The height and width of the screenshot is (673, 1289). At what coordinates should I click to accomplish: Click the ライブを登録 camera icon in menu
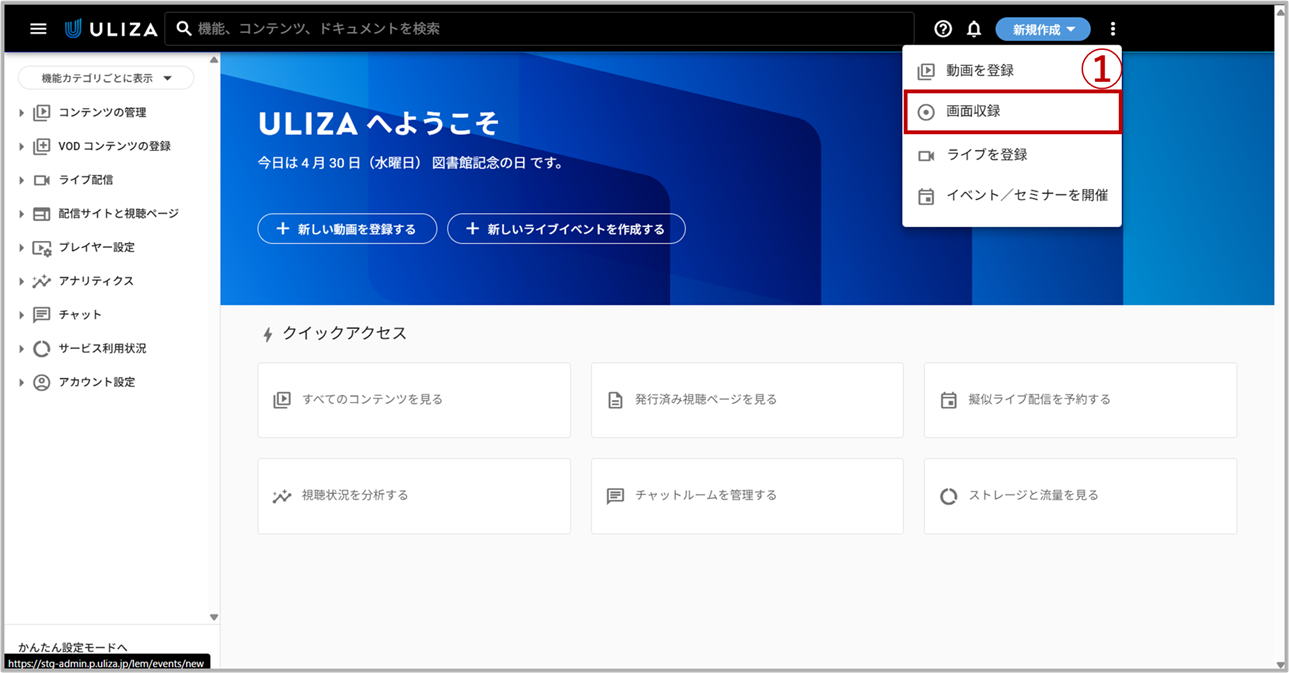tap(926, 155)
